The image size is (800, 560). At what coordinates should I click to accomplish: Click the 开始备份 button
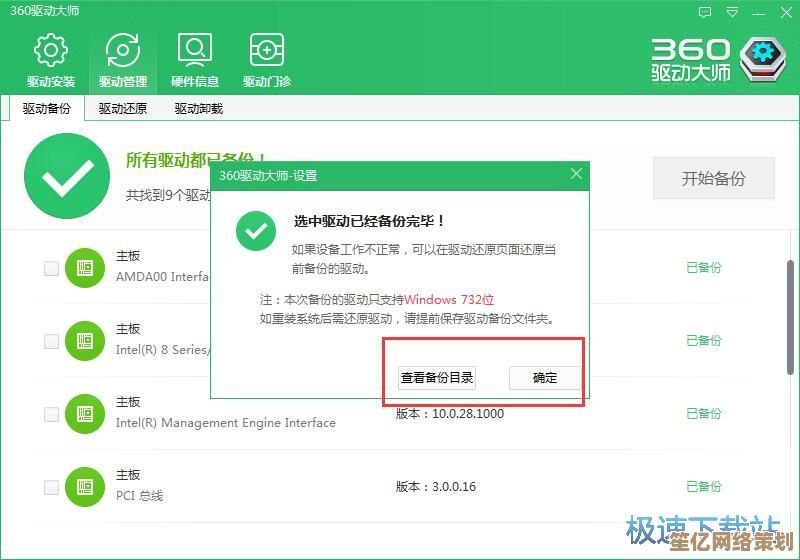click(x=714, y=178)
